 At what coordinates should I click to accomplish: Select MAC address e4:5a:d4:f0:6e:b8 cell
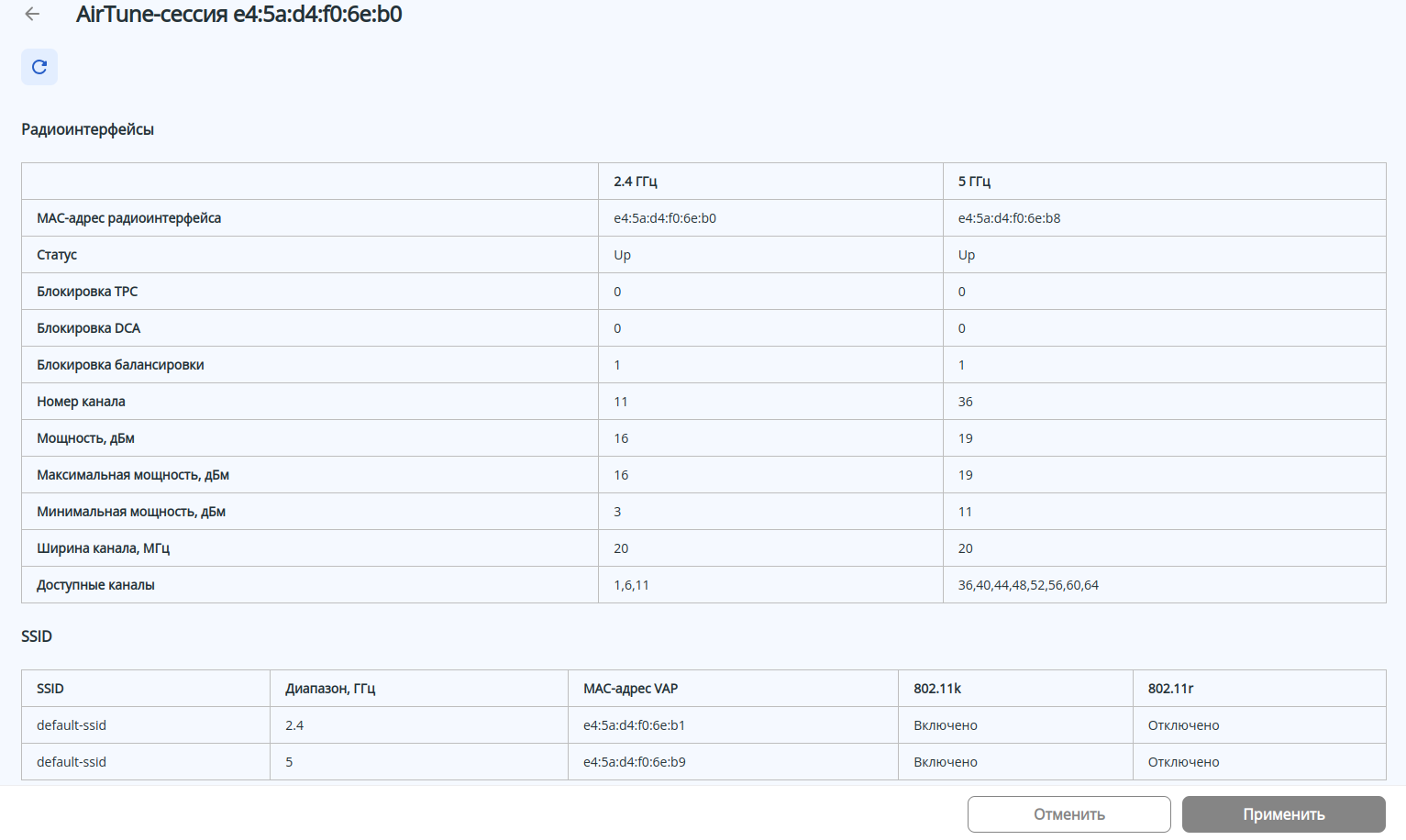coord(1009,218)
